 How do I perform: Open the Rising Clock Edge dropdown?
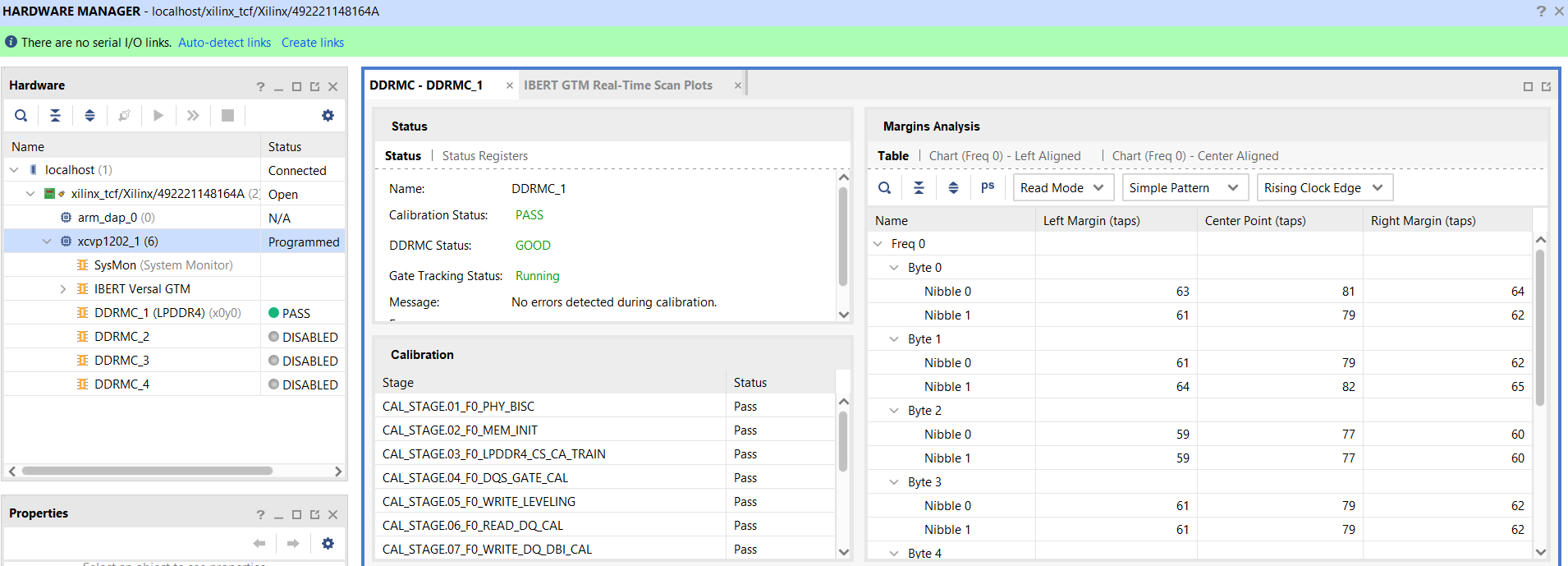(1324, 187)
